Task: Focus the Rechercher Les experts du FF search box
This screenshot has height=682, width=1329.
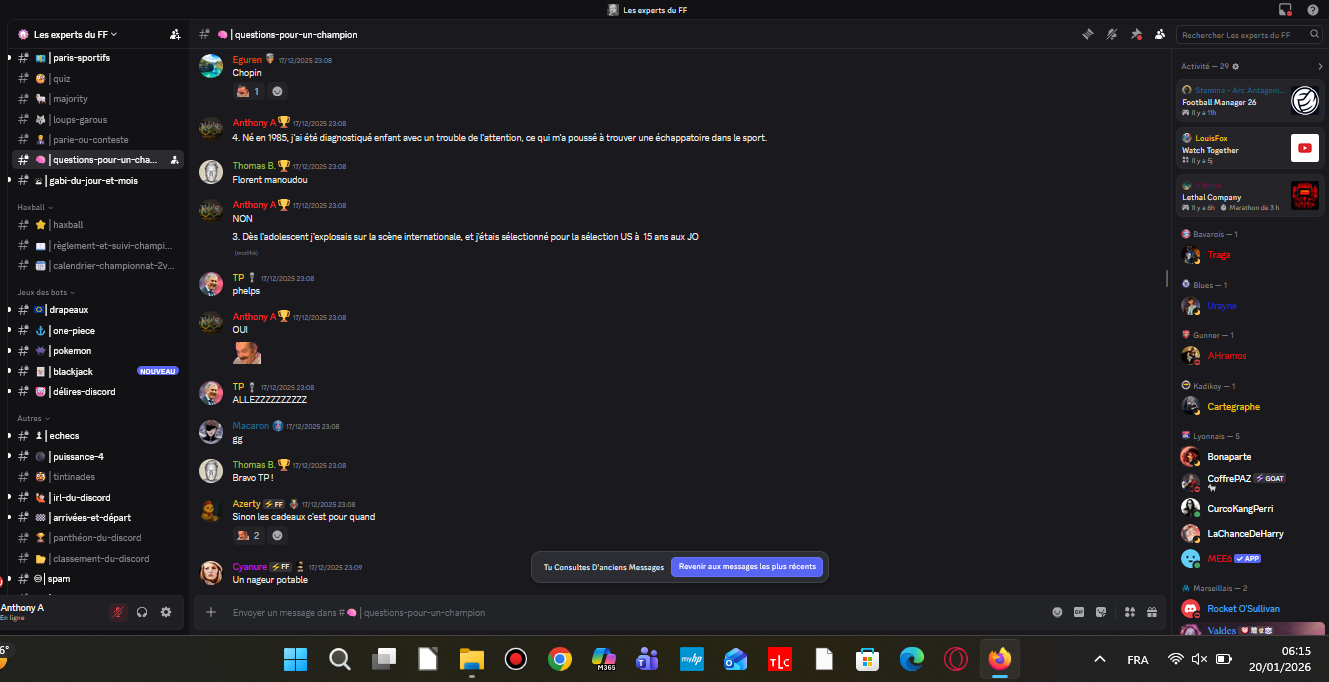Action: pos(1249,35)
